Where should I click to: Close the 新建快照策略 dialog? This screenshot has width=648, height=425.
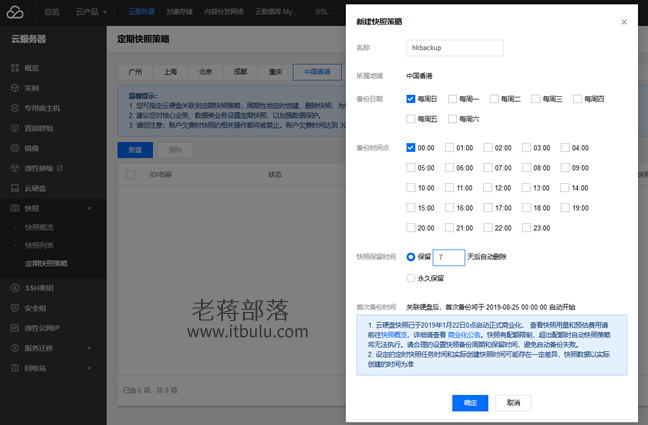[624, 22]
